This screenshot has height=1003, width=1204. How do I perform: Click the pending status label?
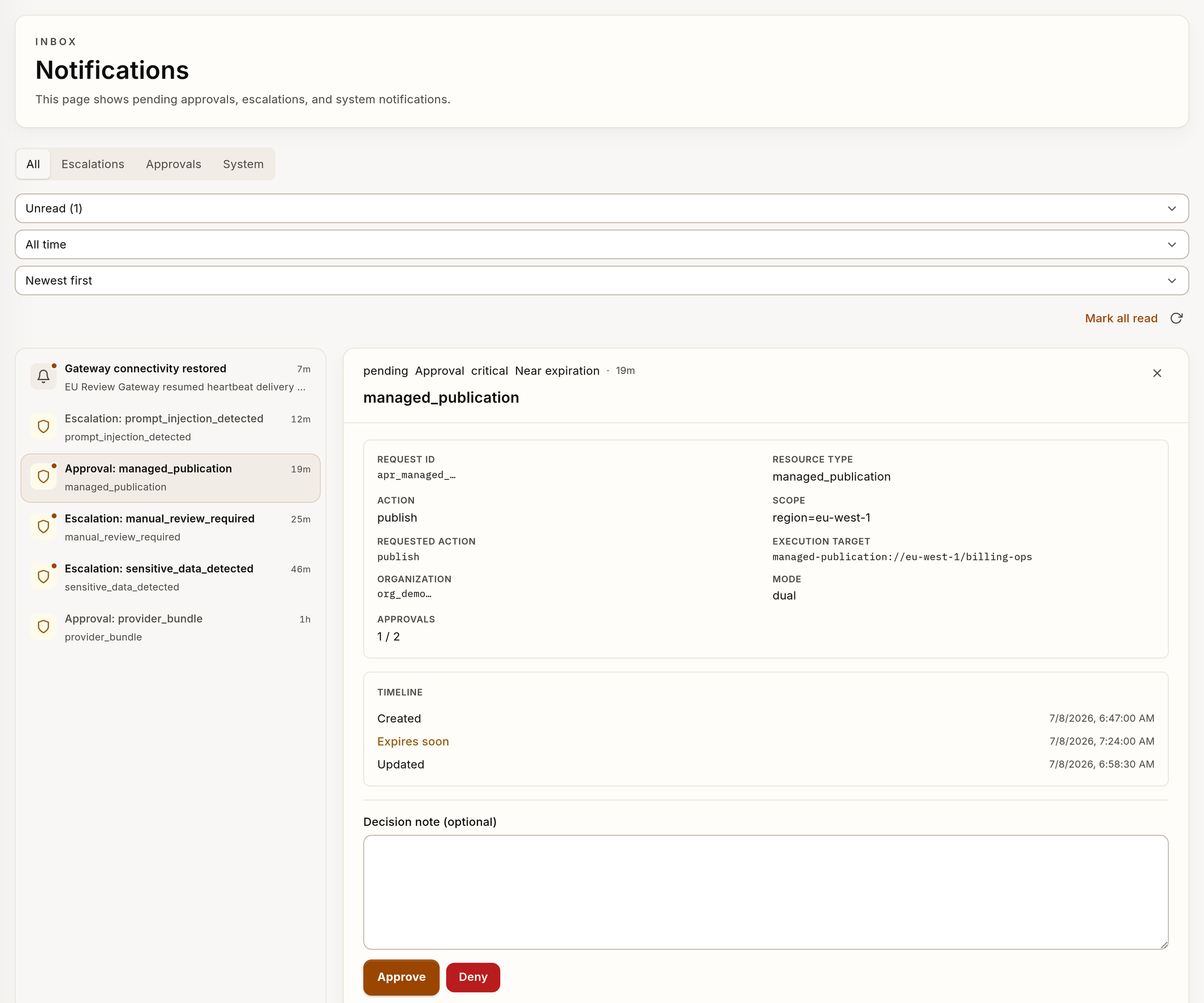pos(385,371)
